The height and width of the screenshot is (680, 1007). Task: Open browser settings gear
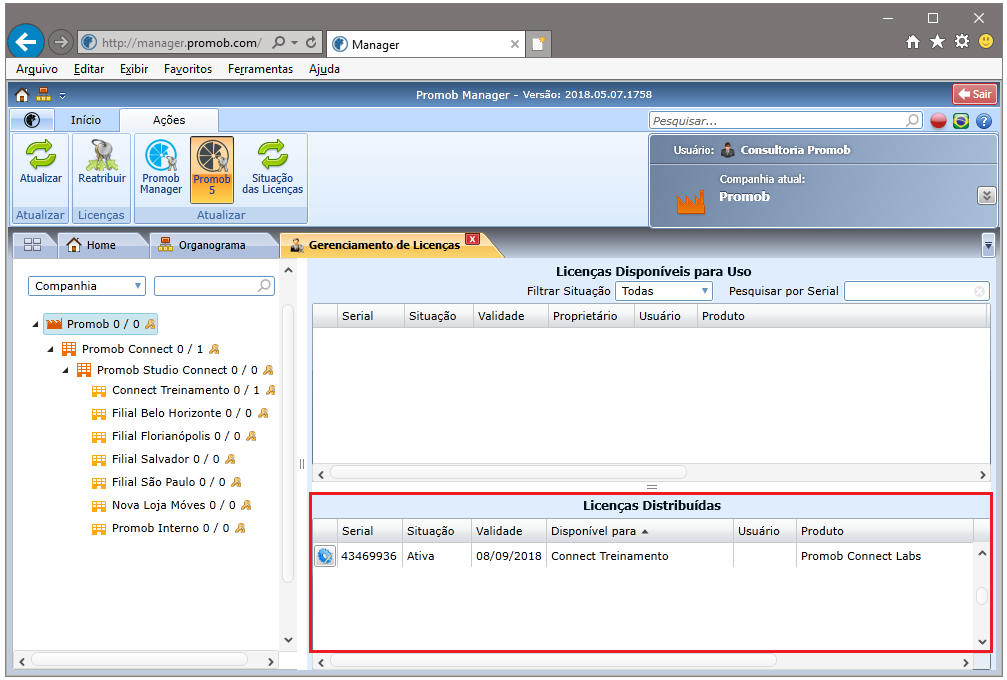961,42
